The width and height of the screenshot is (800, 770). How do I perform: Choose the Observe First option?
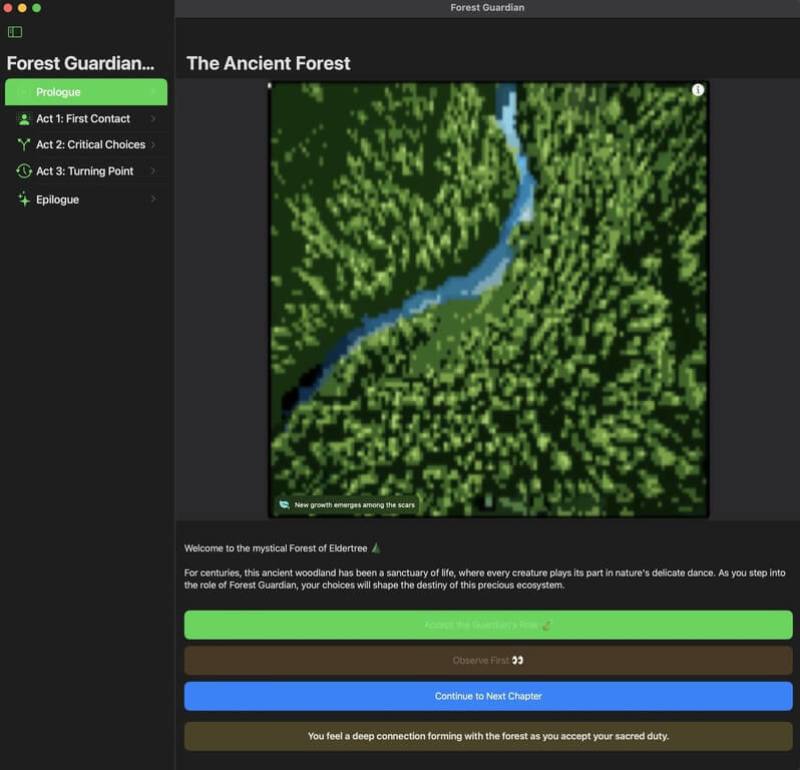(488, 660)
